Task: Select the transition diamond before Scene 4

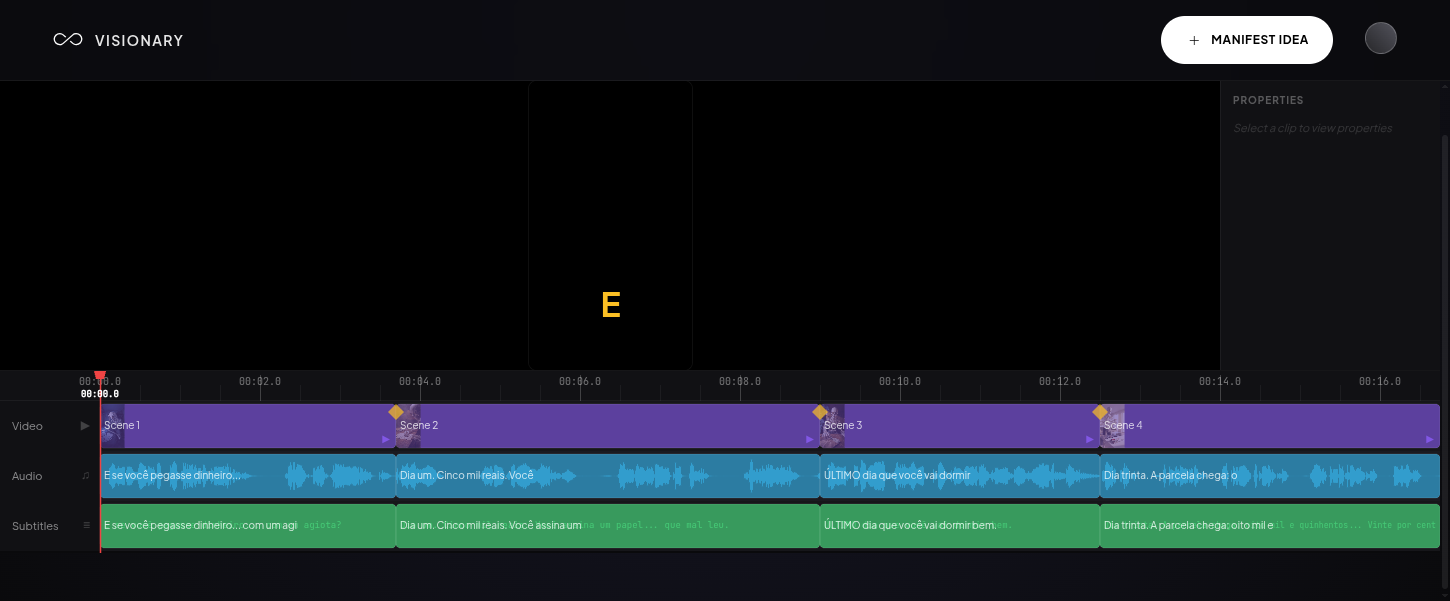Action: pyautogui.click(x=1100, y=412)
